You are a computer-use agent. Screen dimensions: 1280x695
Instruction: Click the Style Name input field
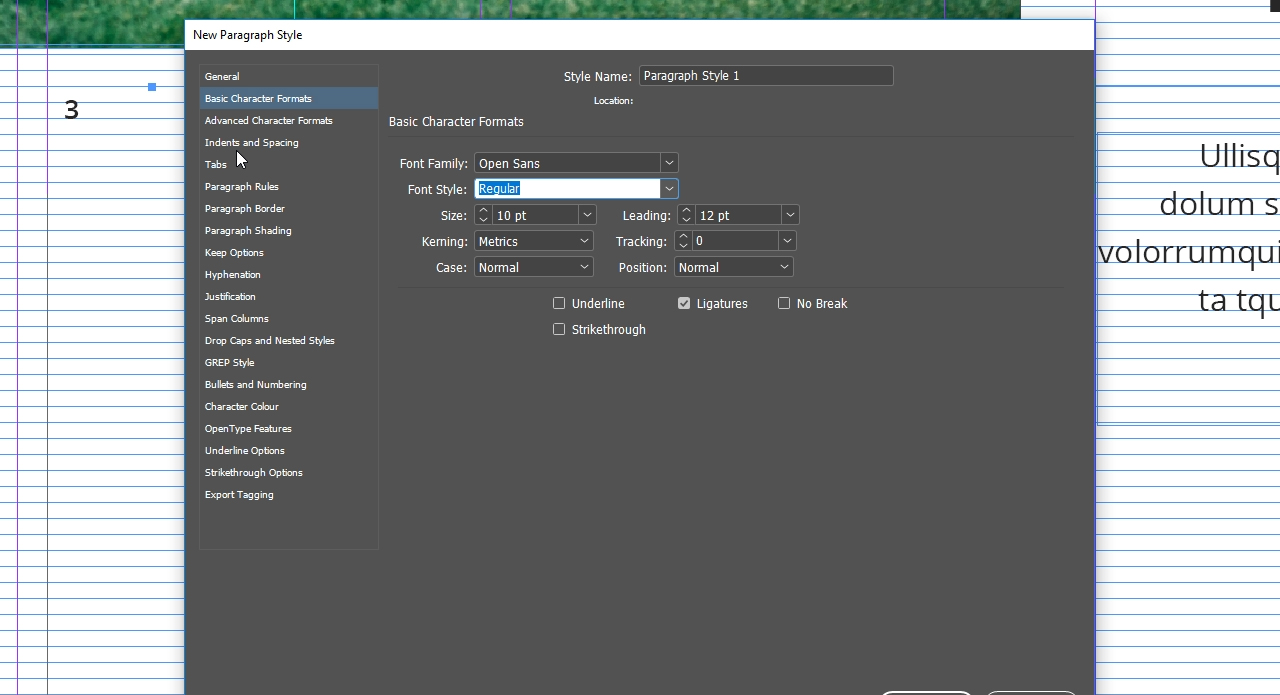[x=765, y=75]
